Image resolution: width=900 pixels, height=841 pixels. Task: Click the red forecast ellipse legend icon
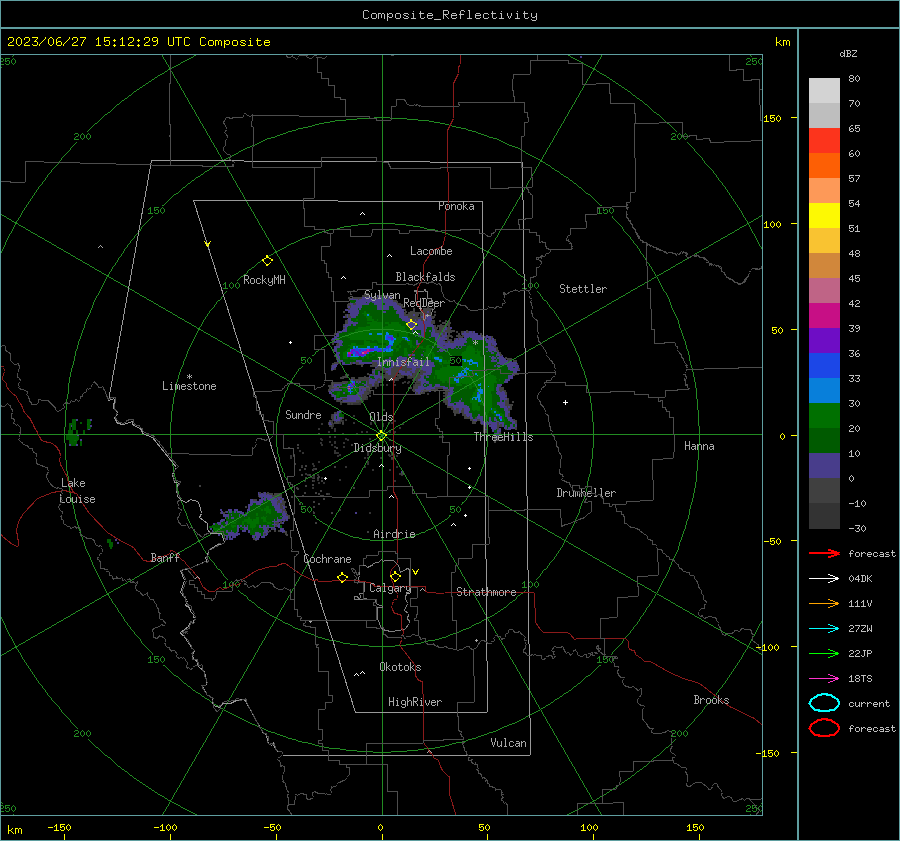pyautogui.click(x=824, y=728)
